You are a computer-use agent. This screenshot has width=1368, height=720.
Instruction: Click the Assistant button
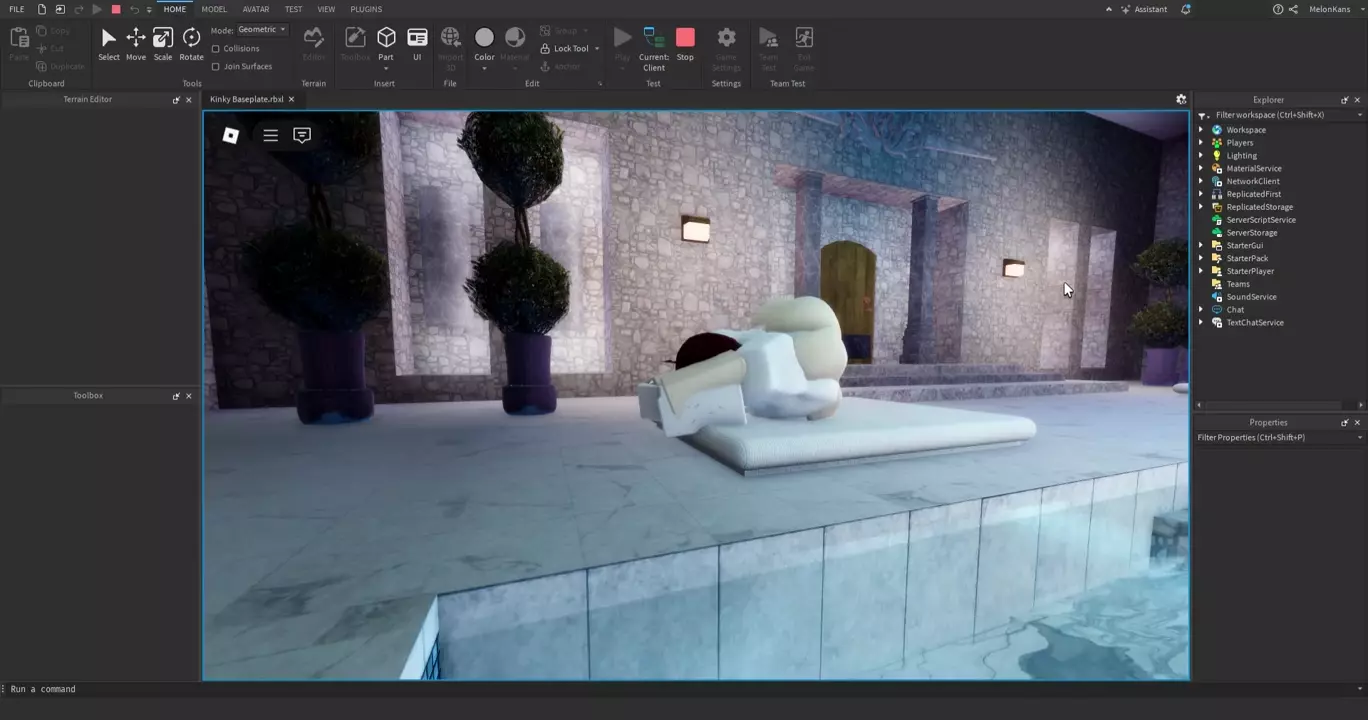coord(1144,9)
